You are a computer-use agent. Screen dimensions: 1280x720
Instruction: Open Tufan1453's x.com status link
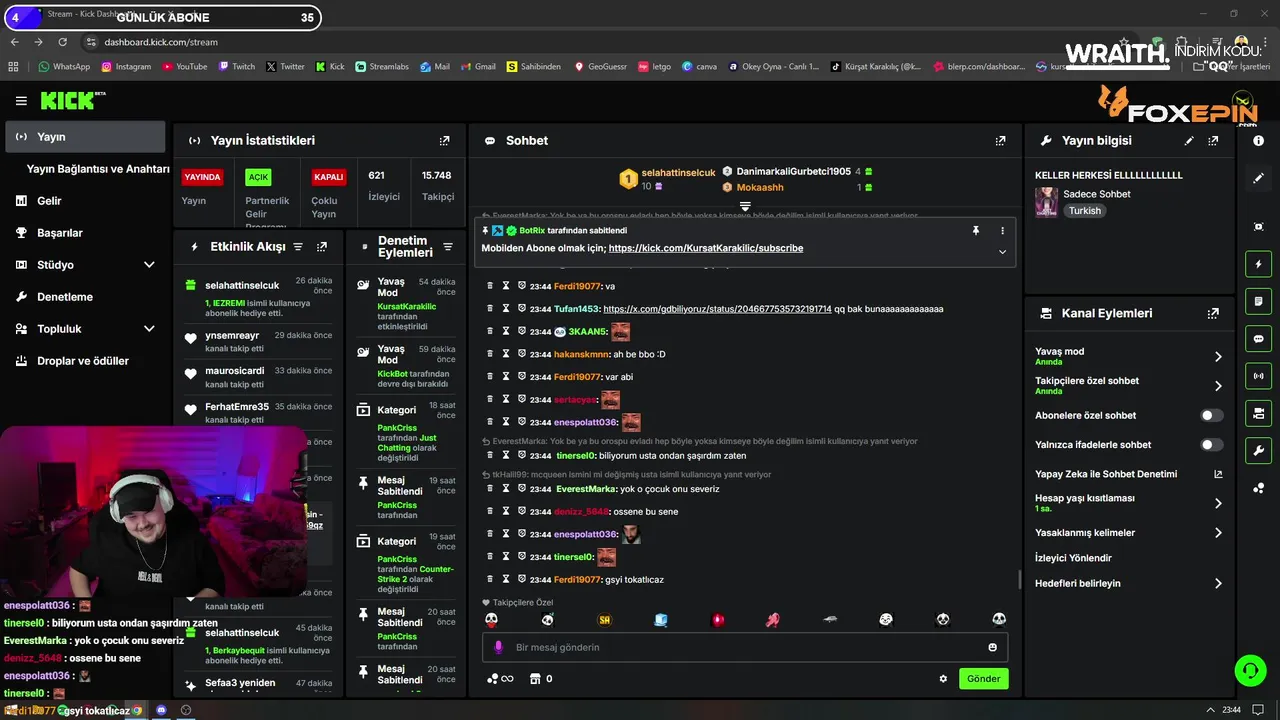[x=717, y=309]
